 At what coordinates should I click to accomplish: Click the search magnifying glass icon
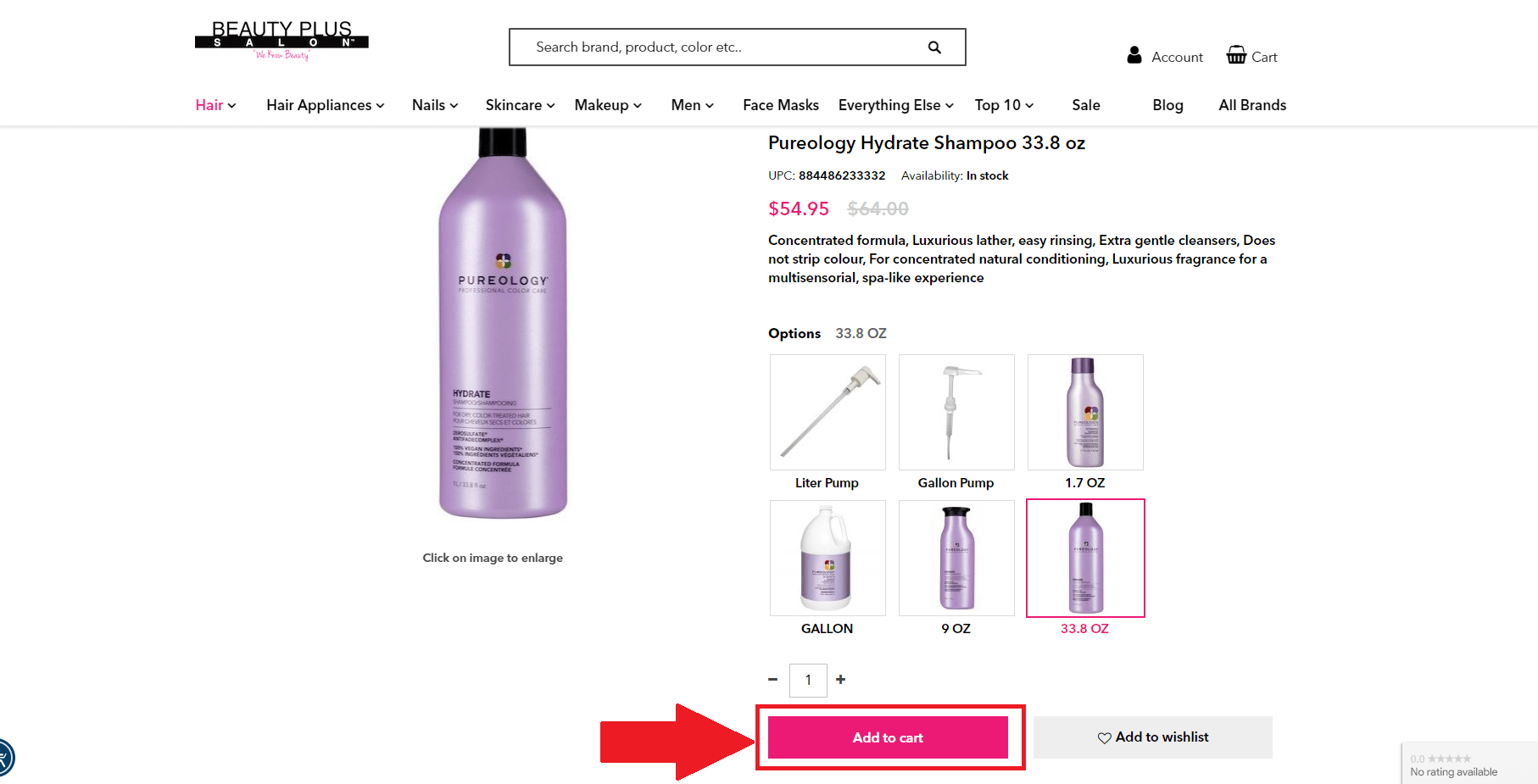[x=934, y=47]
